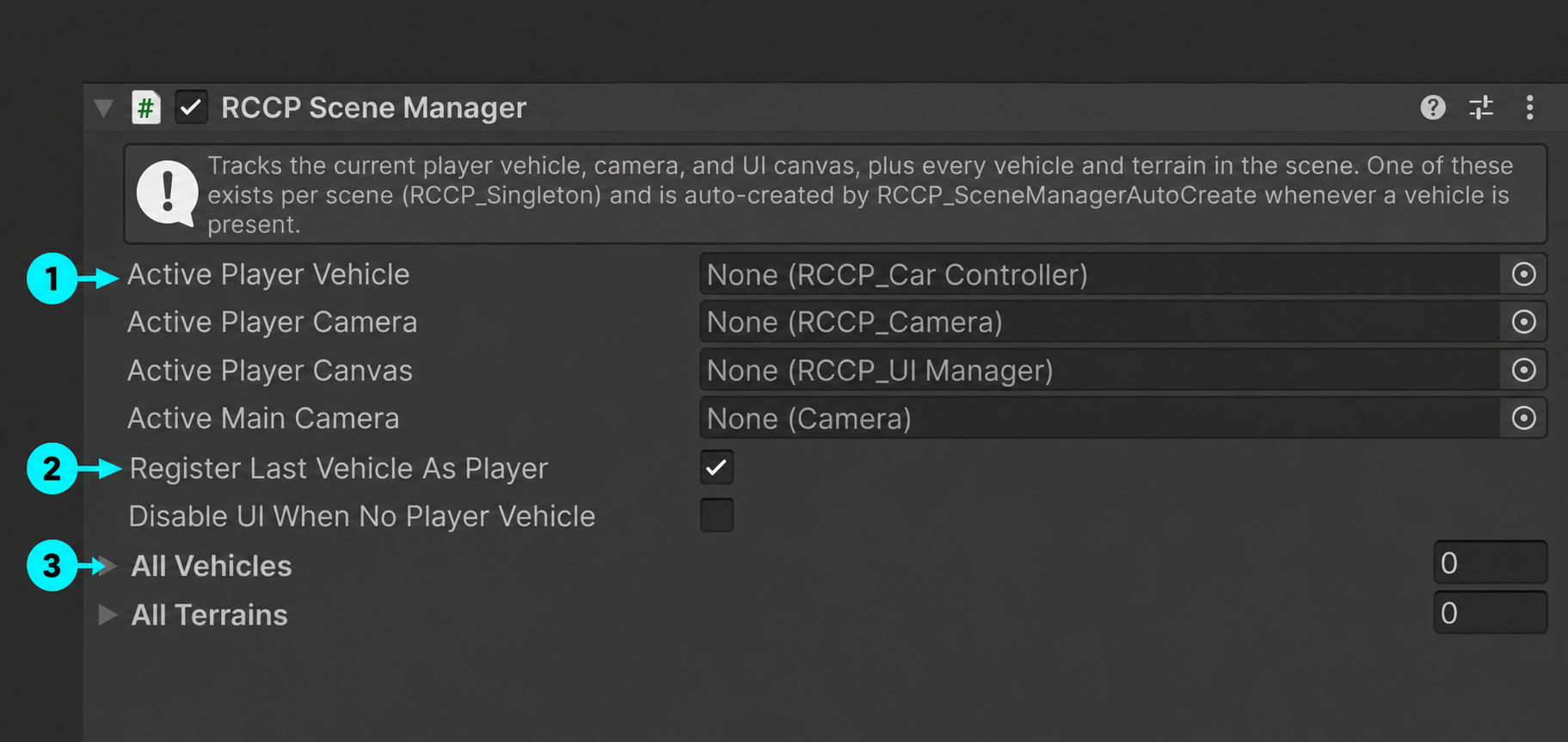Image resolution: width=1568 pixels, height=742 pixels.
Task: Click the Active Player Camera object field
Action: tap(1123, 322)
